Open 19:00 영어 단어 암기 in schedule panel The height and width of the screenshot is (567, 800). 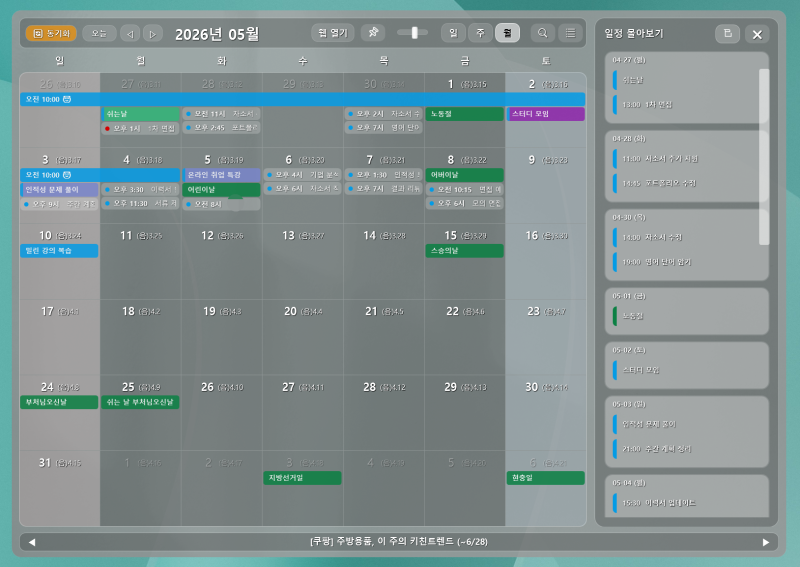click(x=686, y=262)
